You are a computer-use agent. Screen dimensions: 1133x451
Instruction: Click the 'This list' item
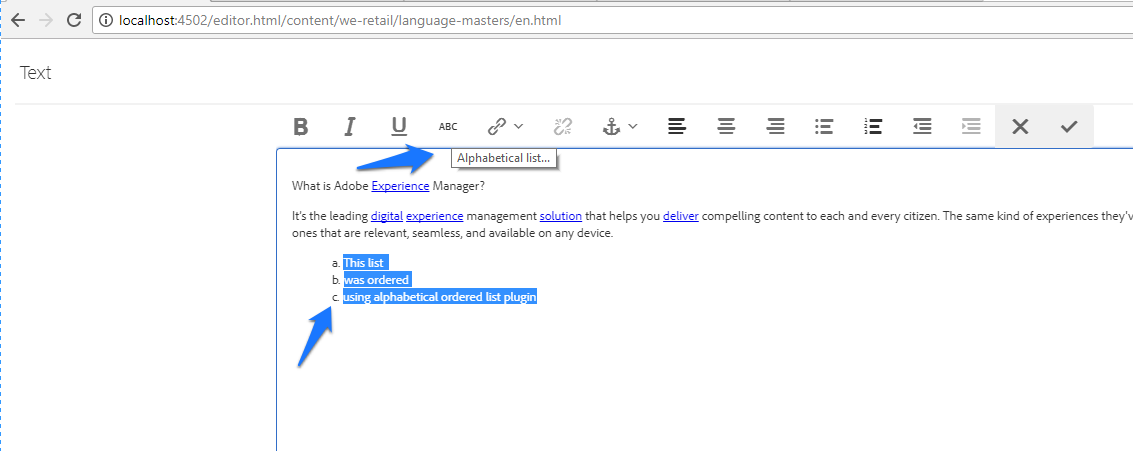[366, 262]
